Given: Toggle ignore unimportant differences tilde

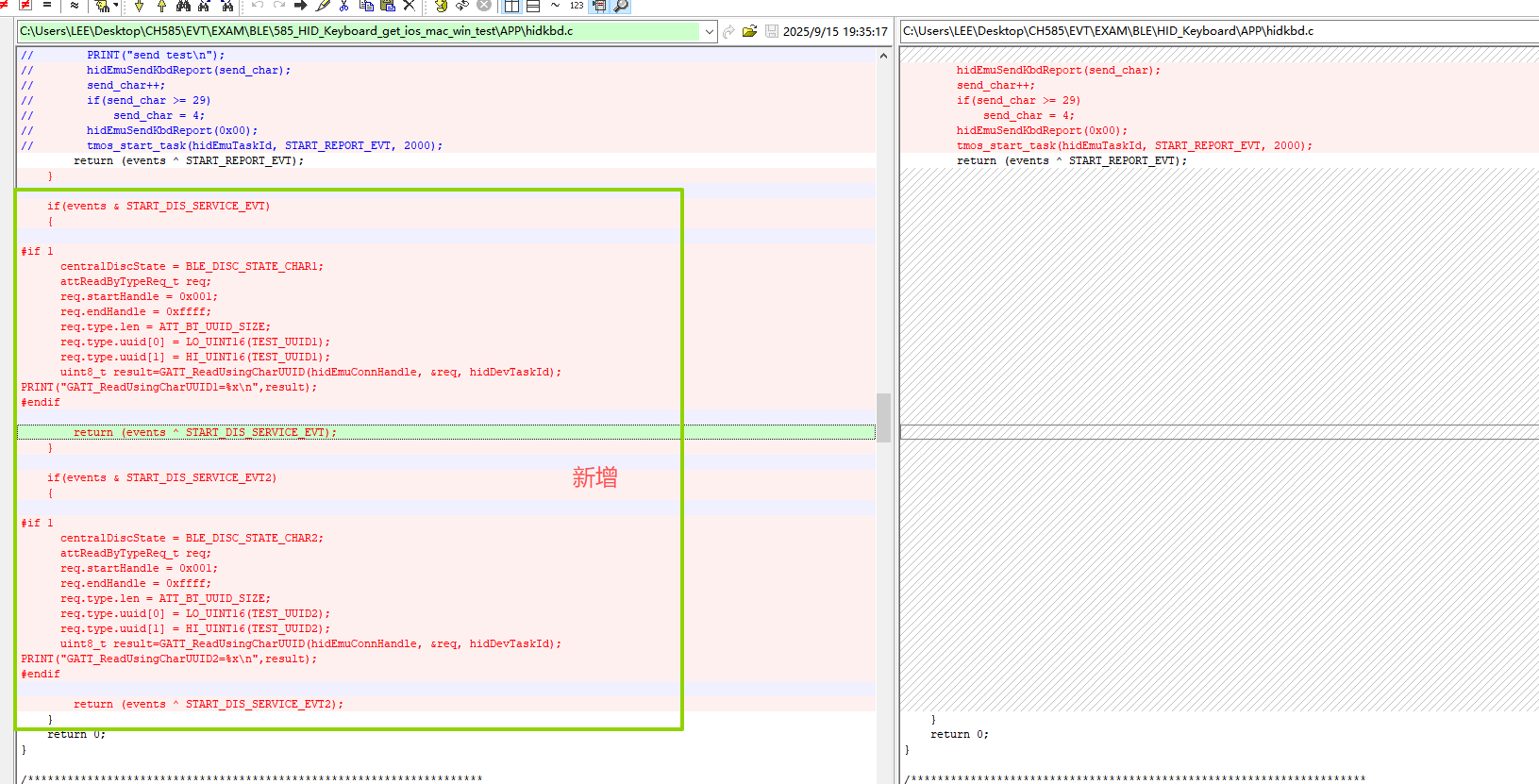Looking at the screenshot, I should pos(555,5).
